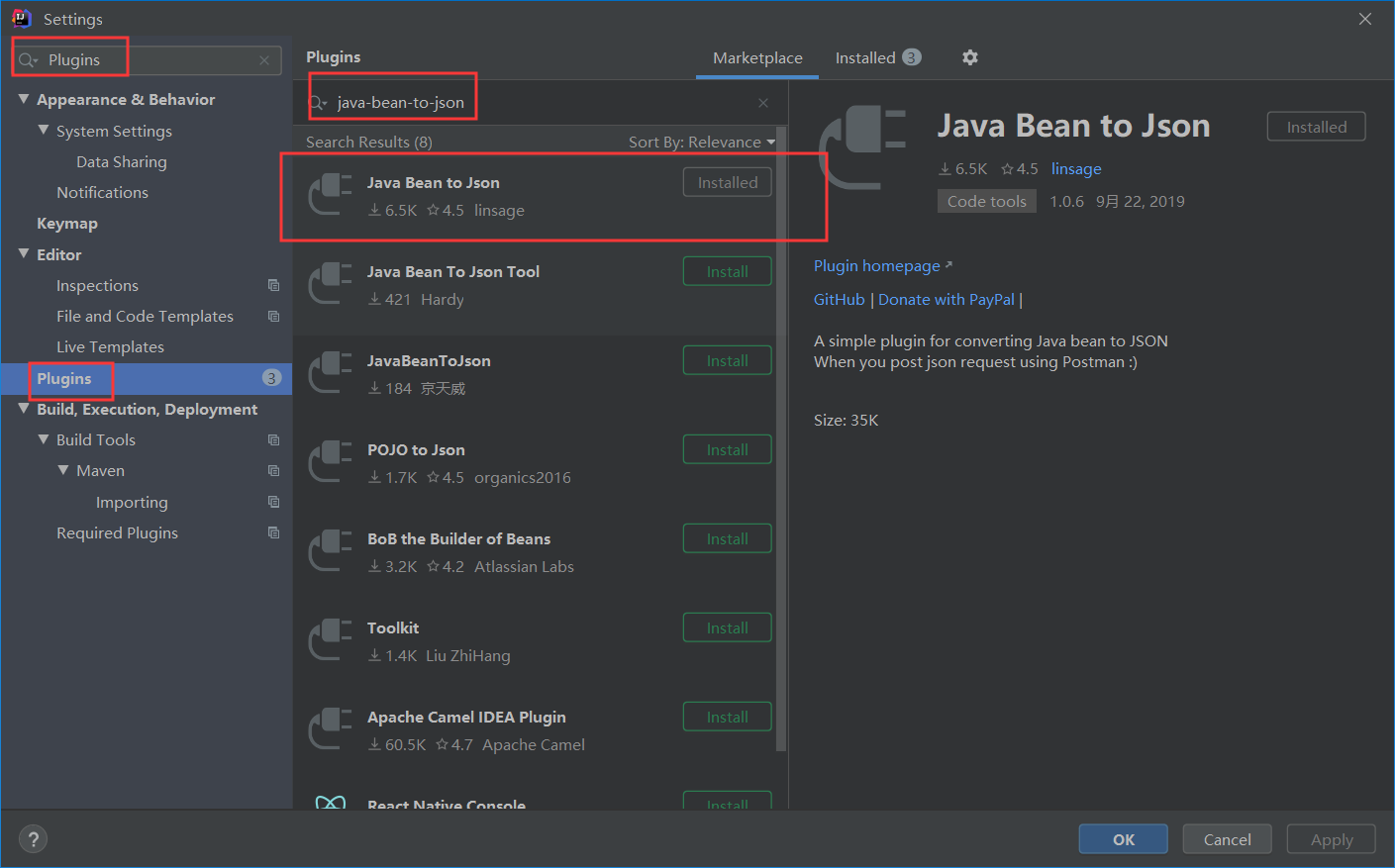Collapse the Build, Execution, Deployment section
1395x868 pixels.
(x=24, y=409)
